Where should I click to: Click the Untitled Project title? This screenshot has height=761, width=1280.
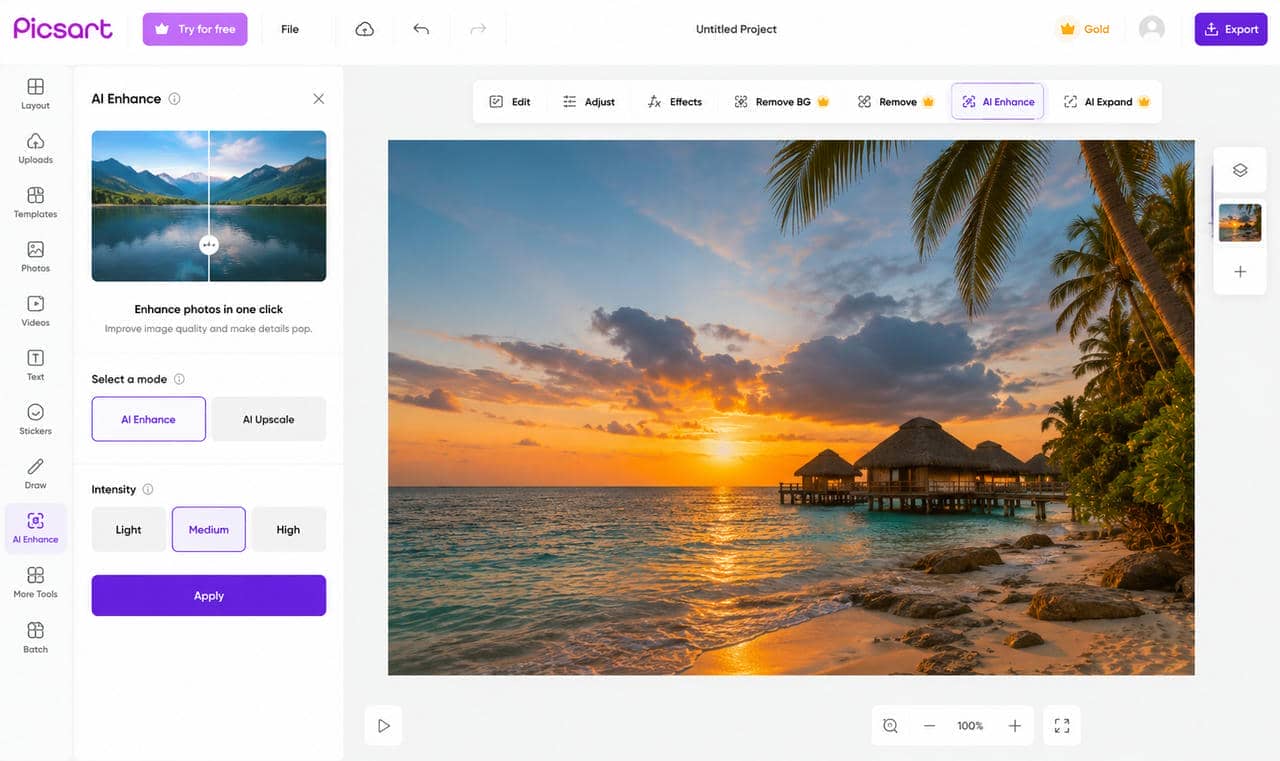coord(736,29)
